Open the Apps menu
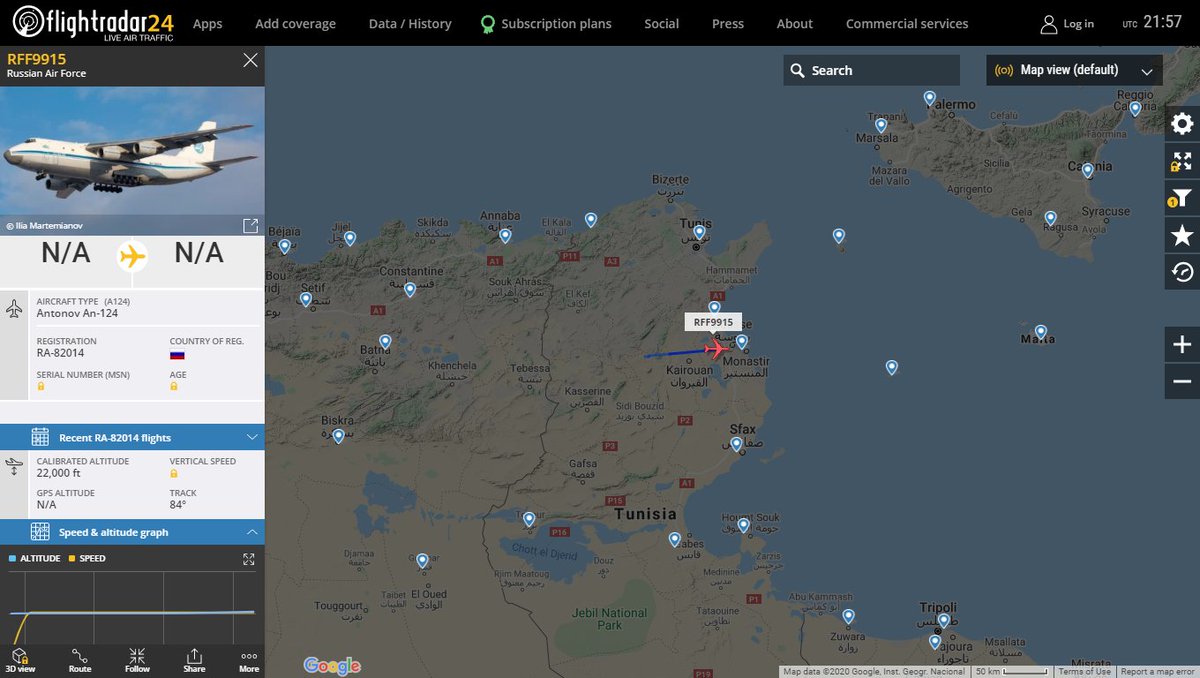Screen dimensions: 1200x678 click(x=208, y=23)
